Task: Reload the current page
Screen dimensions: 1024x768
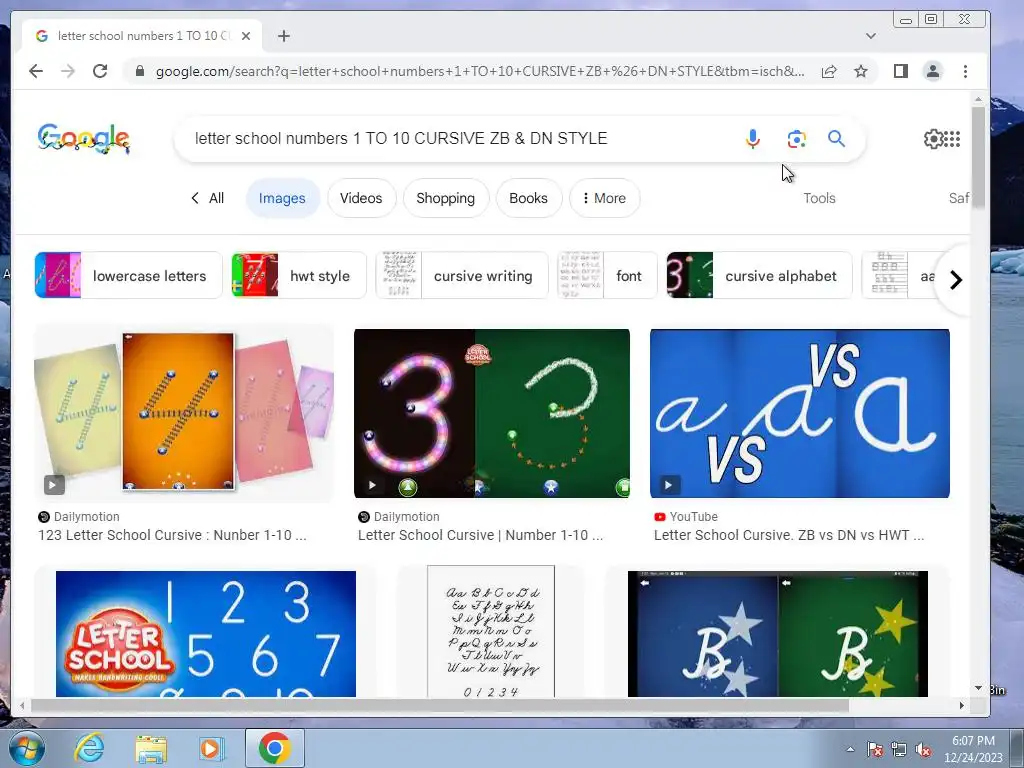Action: point(100,71)
